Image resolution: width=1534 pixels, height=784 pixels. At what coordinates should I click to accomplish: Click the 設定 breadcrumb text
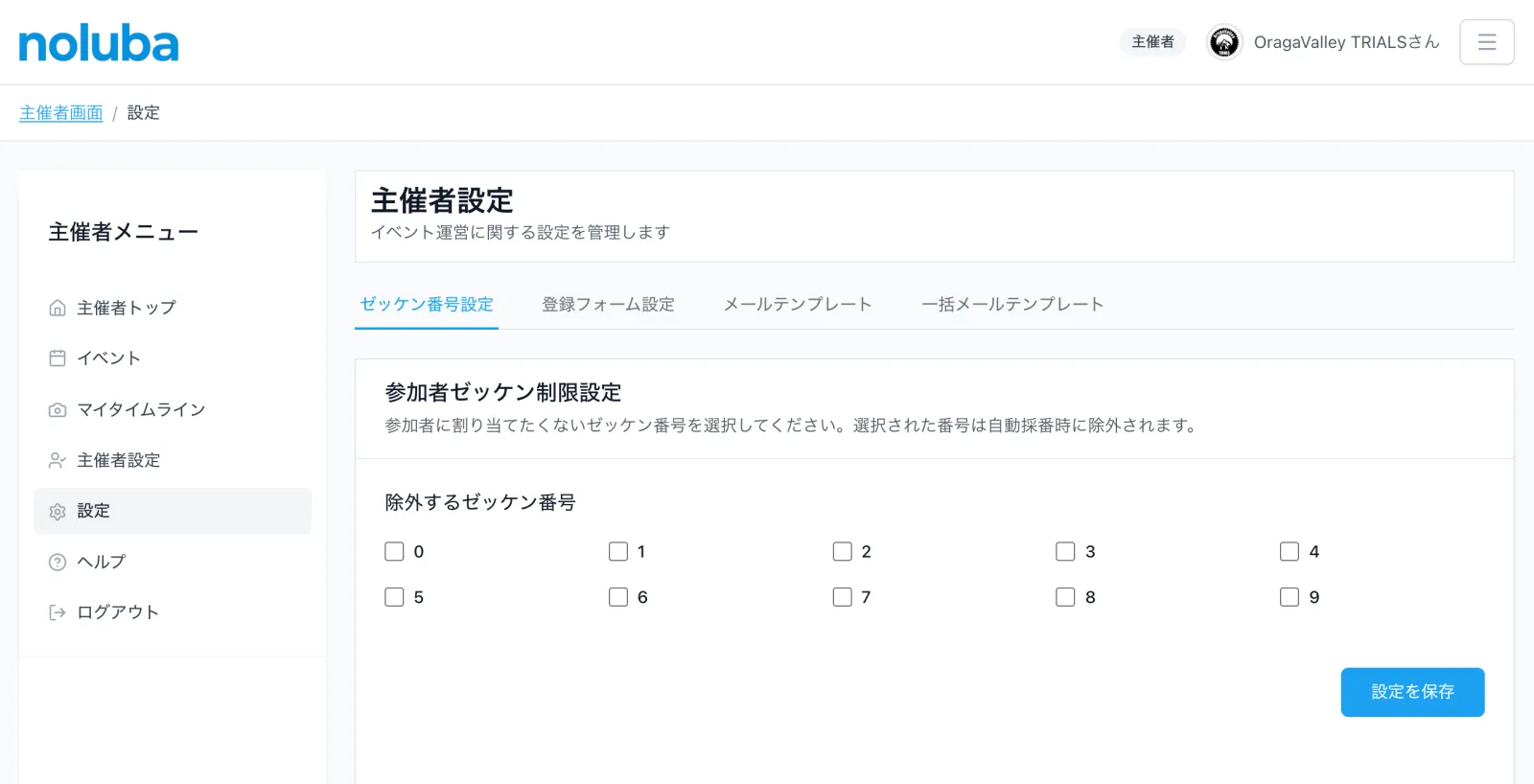point(144,113)
